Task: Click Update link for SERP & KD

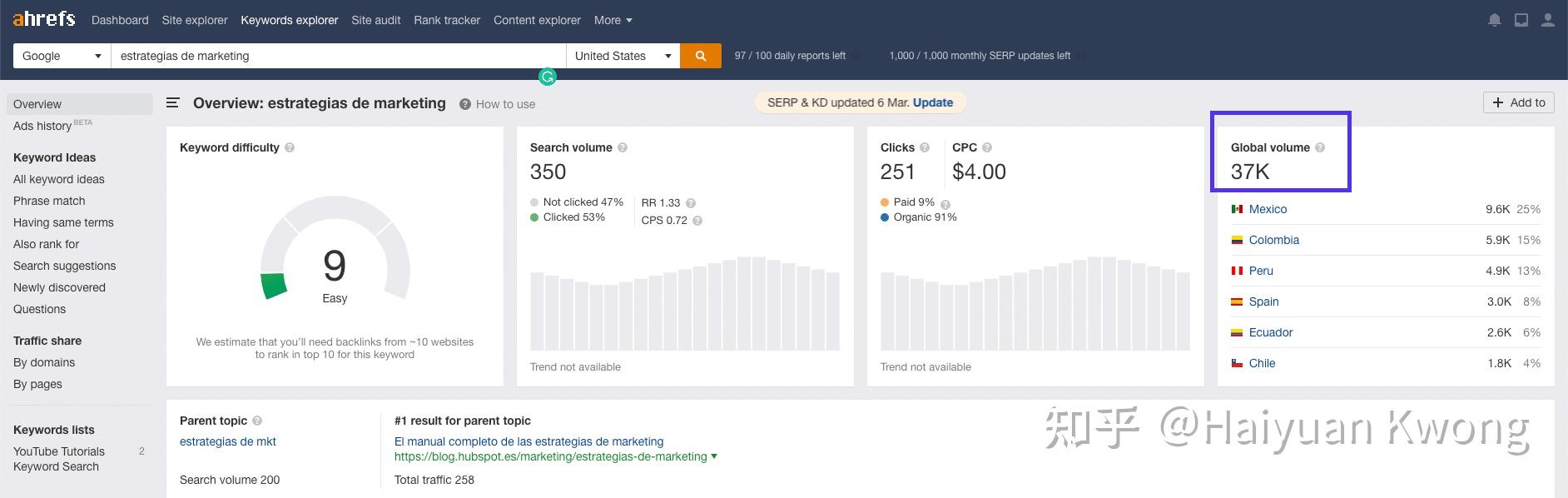Action: point(933,102)
